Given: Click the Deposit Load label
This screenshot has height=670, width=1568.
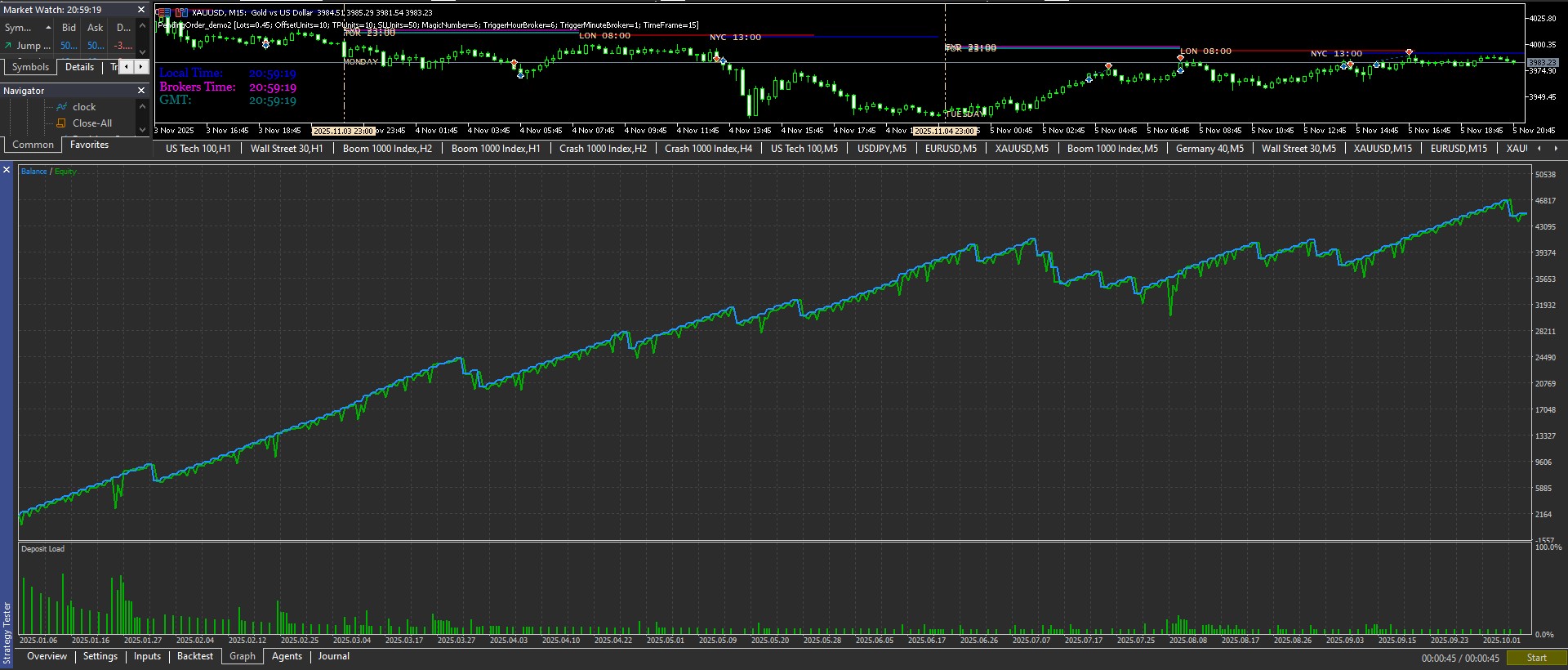Looking at the screenshot, I should point(42,549).
